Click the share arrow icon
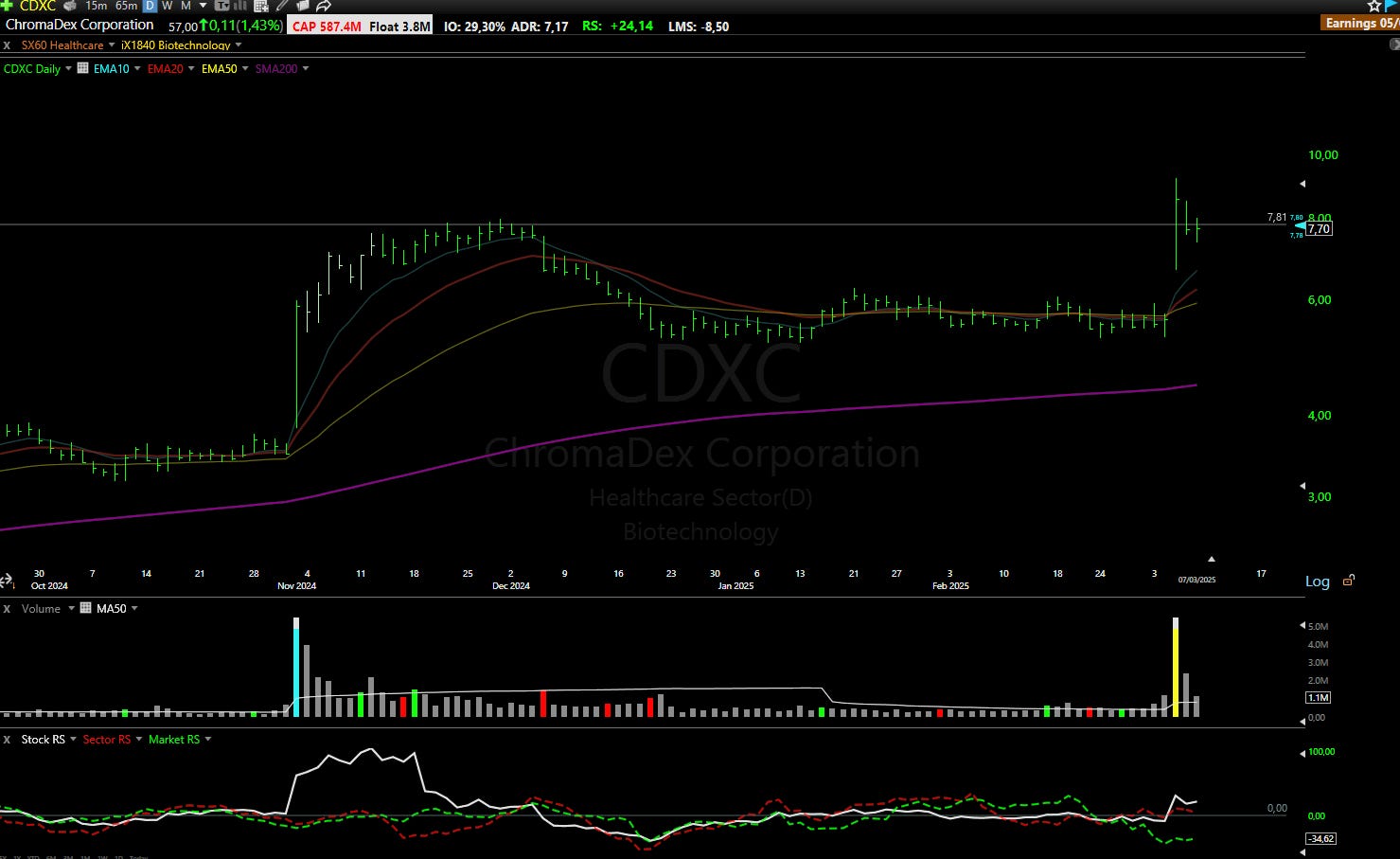The width and height of the screenshot is (1400, 859). (324, 6)
